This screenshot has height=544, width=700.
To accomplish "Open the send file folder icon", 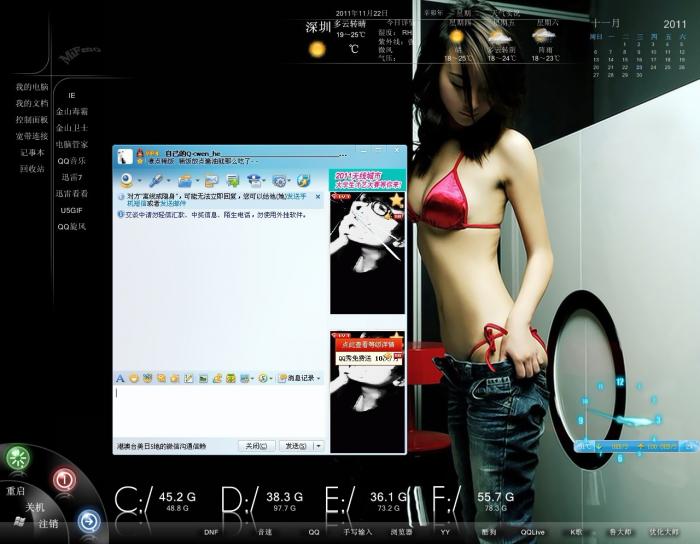I will point(184,181).
